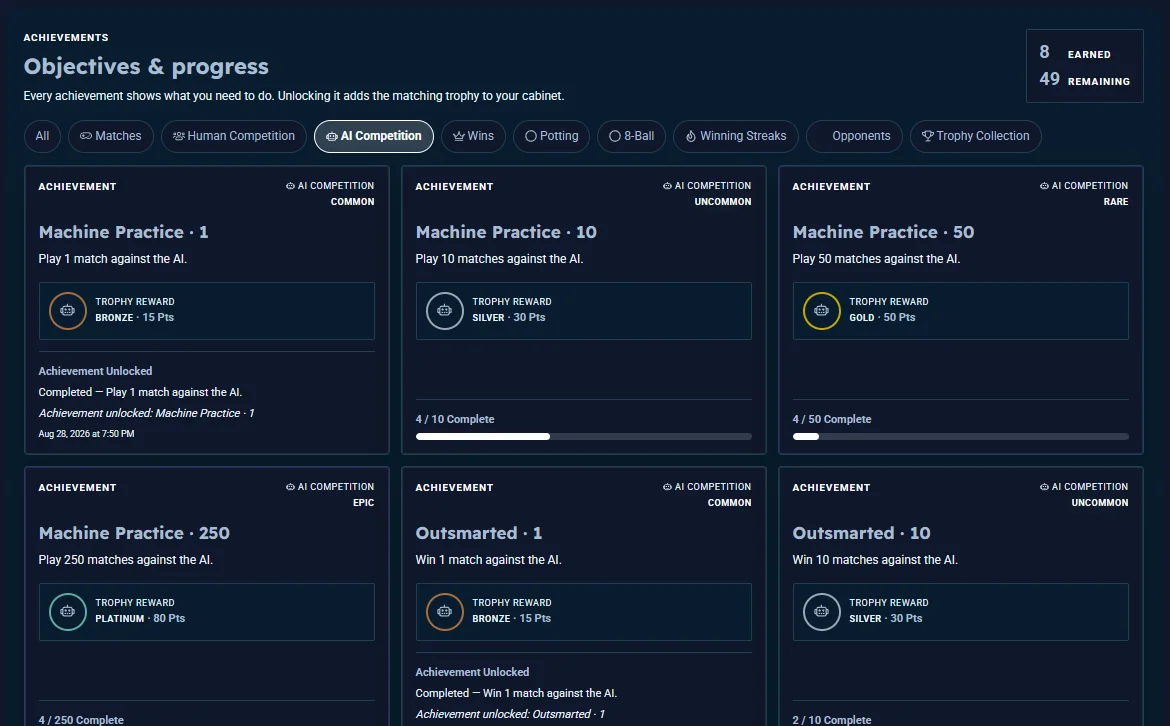Viewport: 1170px width, 726px height.
Task: Select the Opponents filter chip
Action: [x=854, y=137]
